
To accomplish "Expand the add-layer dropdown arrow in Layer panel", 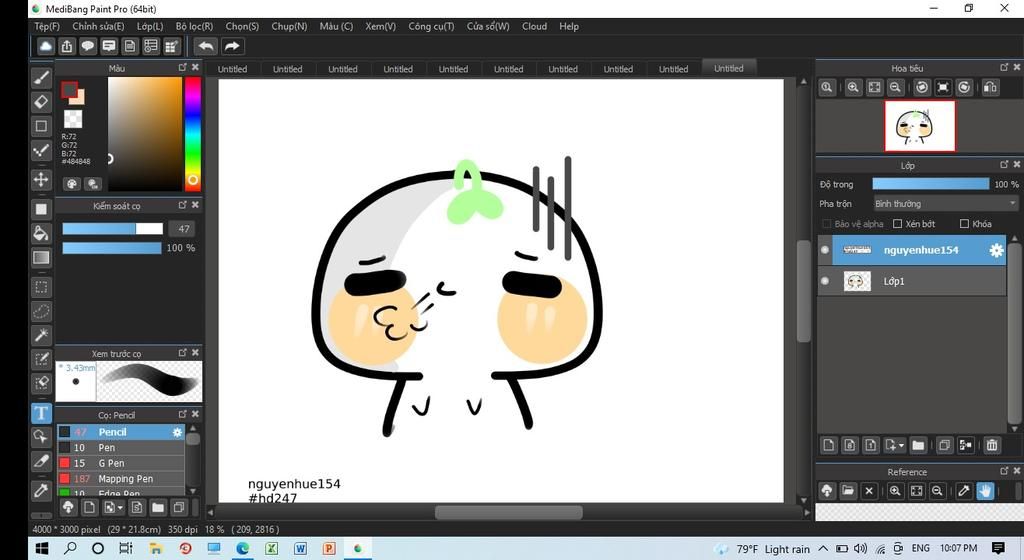I will point(901,445).
